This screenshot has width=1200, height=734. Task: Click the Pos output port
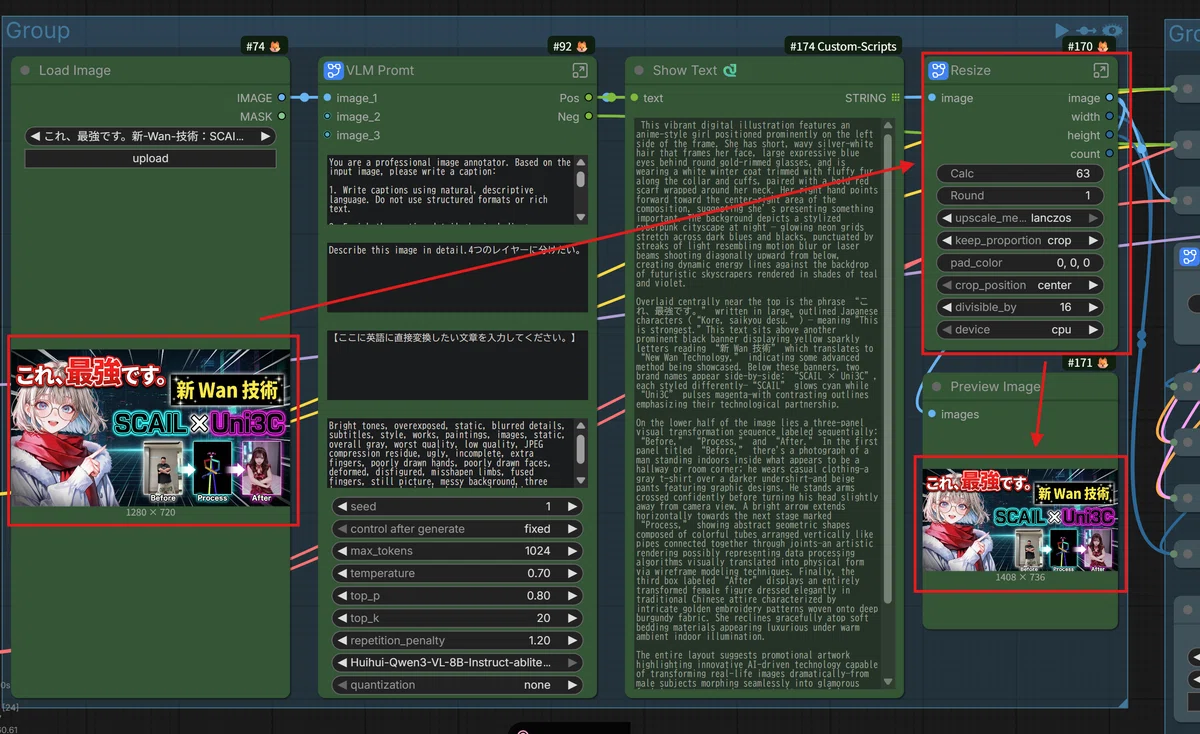click(589, 98)
